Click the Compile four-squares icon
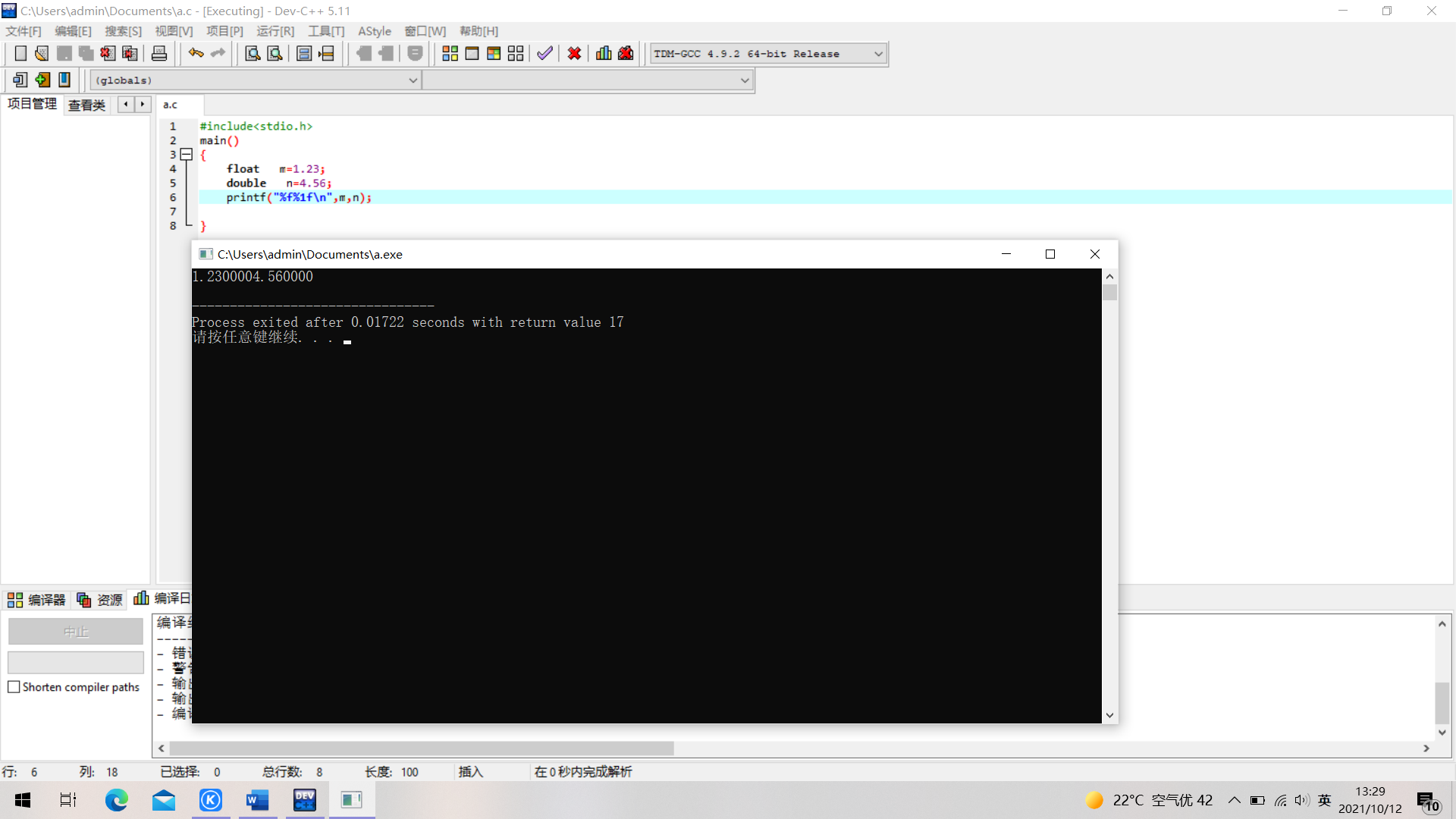1456x819 pixels. [x=450, y=54]
